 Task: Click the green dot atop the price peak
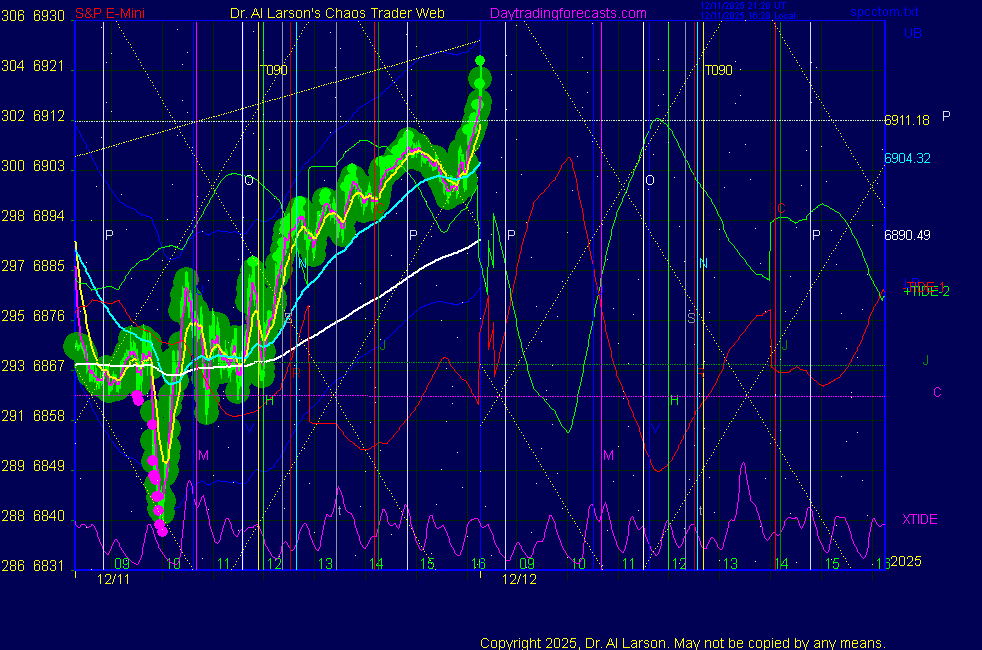pos(480,61)
